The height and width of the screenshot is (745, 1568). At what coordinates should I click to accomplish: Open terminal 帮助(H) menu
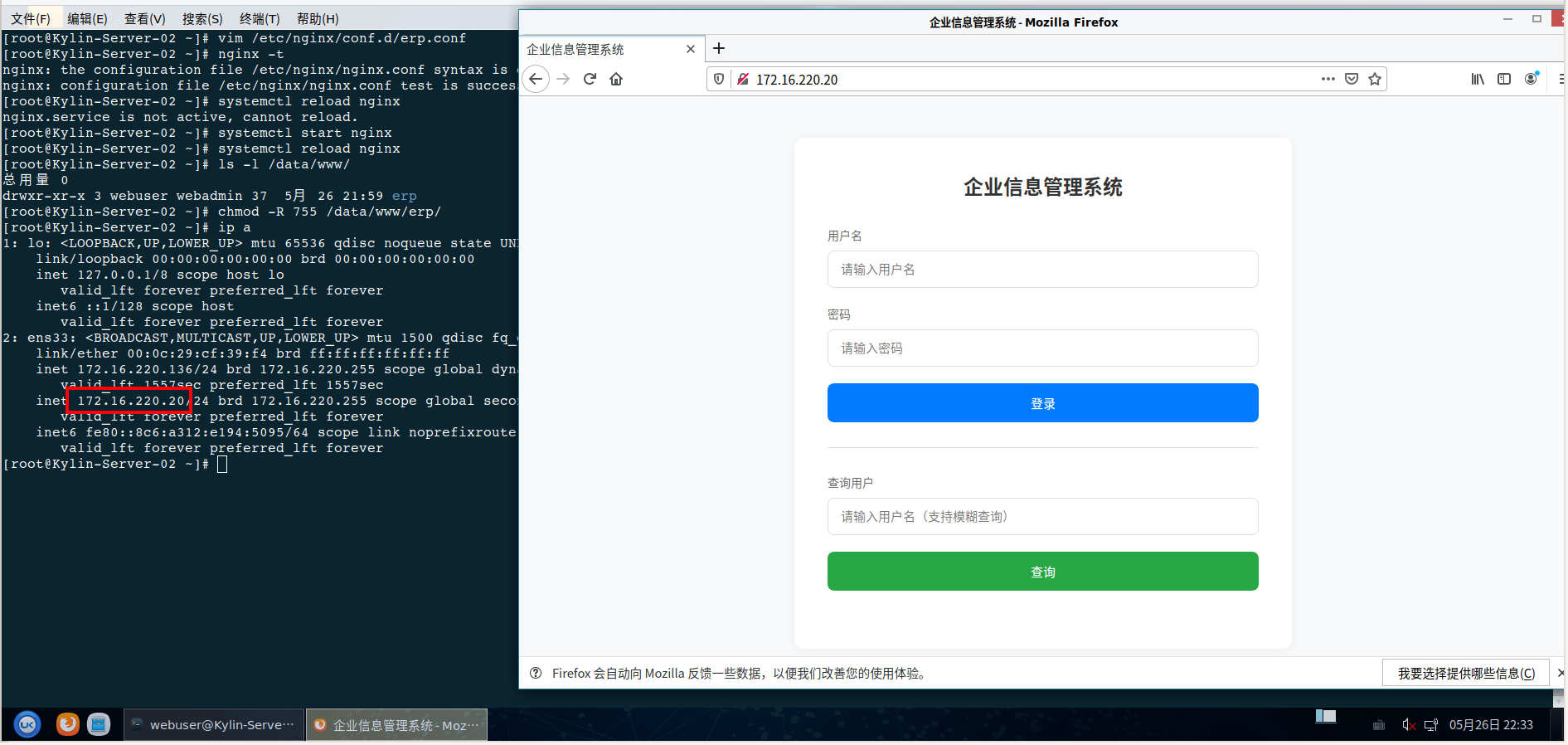[x=318, y=18]
